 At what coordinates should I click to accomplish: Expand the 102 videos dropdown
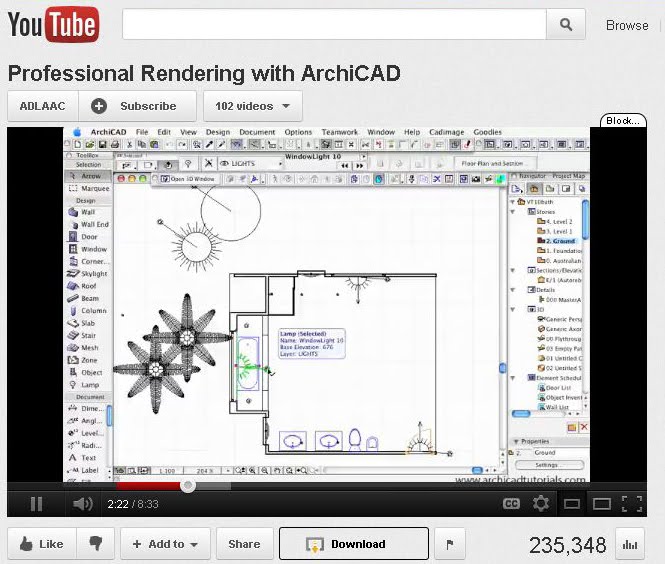tap(253, 106)
